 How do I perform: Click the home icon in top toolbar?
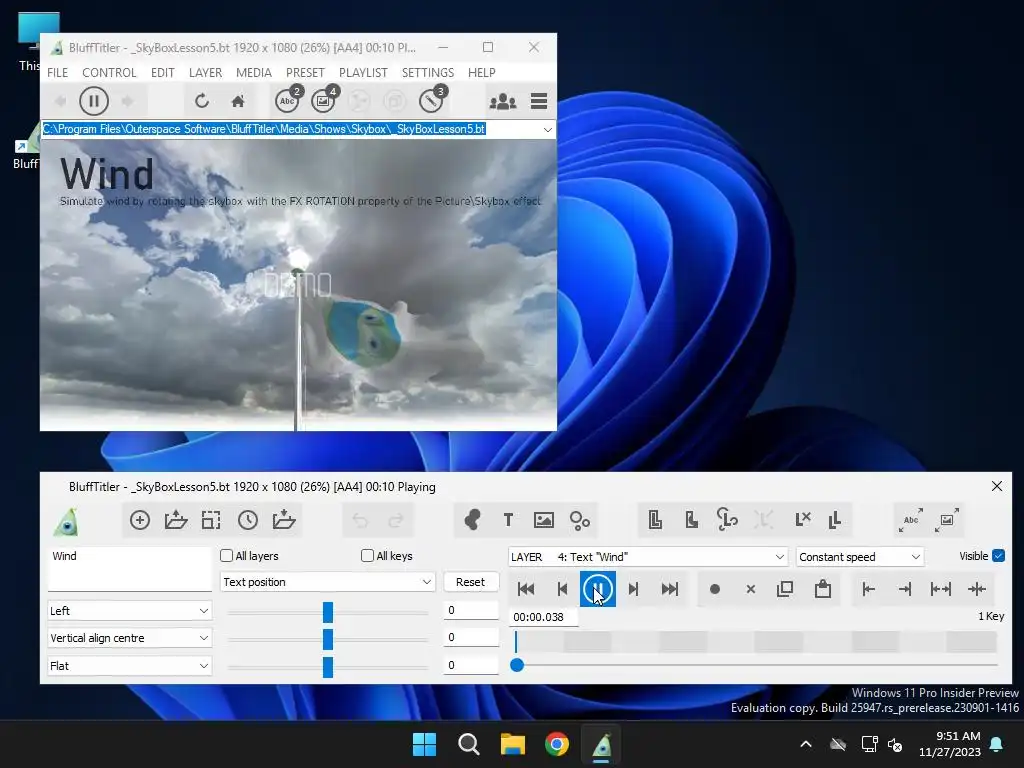coord(238,101)
